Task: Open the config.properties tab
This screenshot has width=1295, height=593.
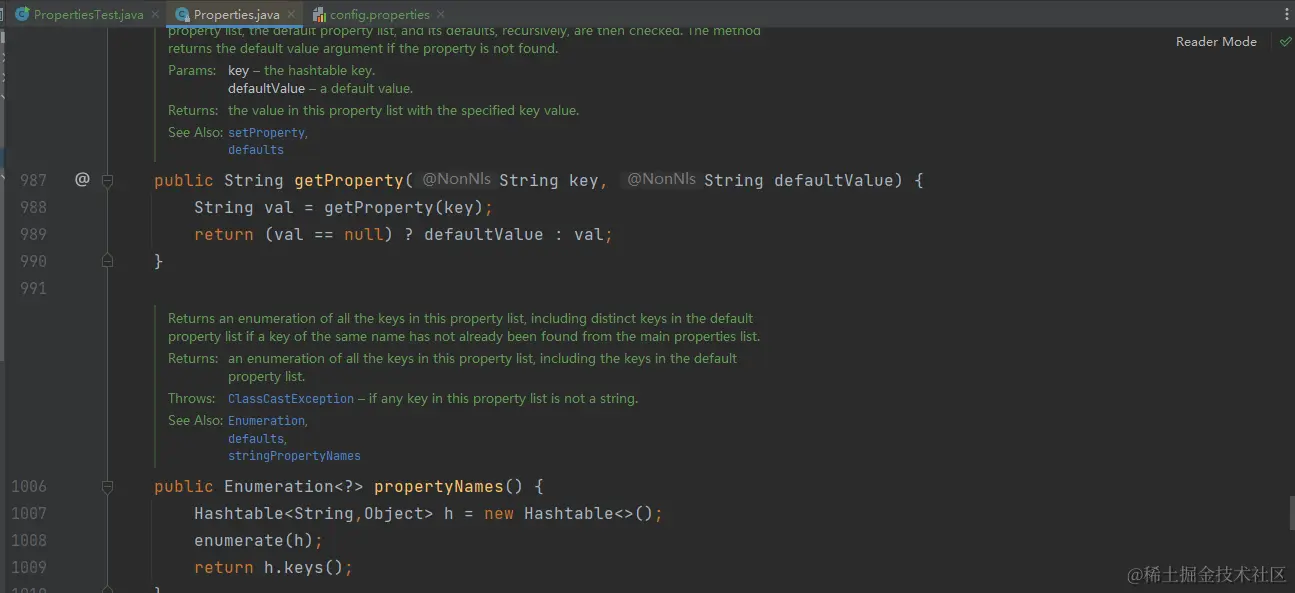Action: [380, 15]
